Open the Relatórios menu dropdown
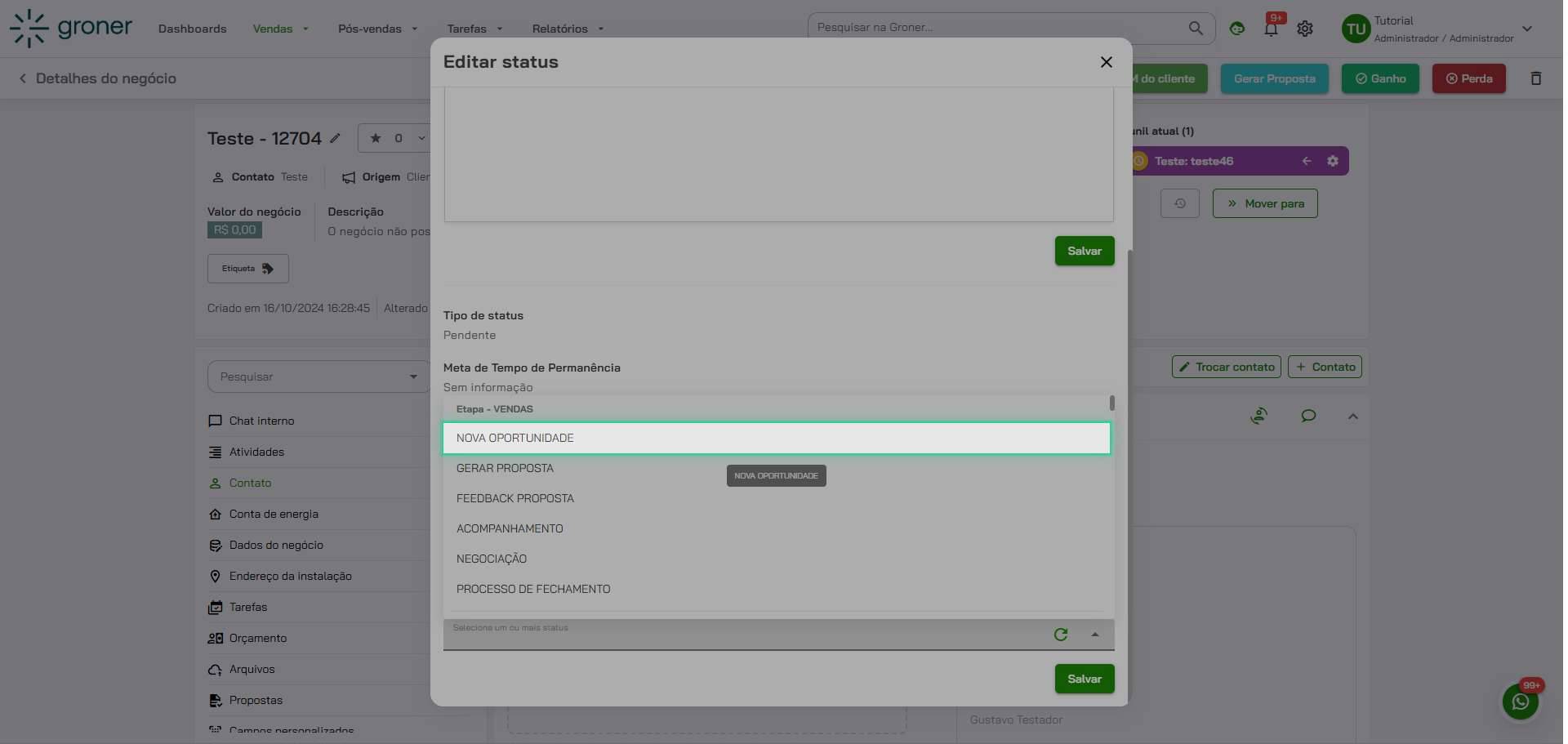Image resolution: width=1568 pixels, height=744 pixels. point(568,29)
